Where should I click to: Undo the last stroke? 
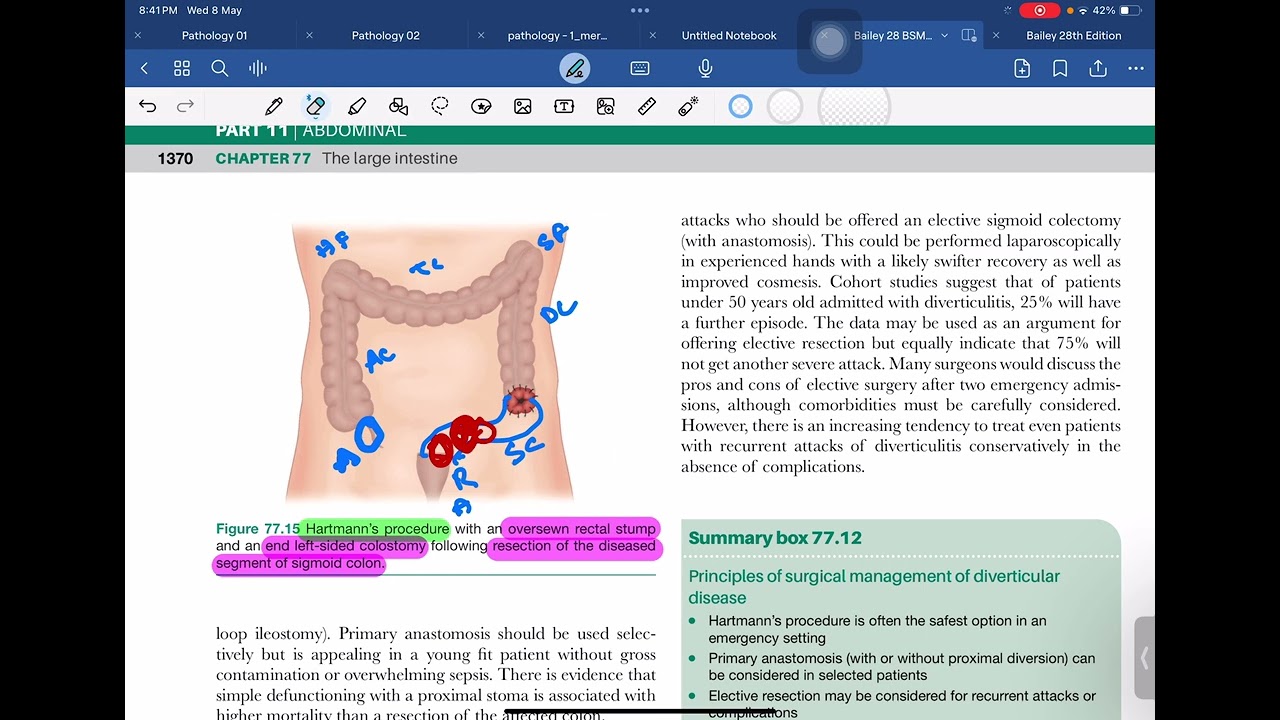[x=148, y=106]
